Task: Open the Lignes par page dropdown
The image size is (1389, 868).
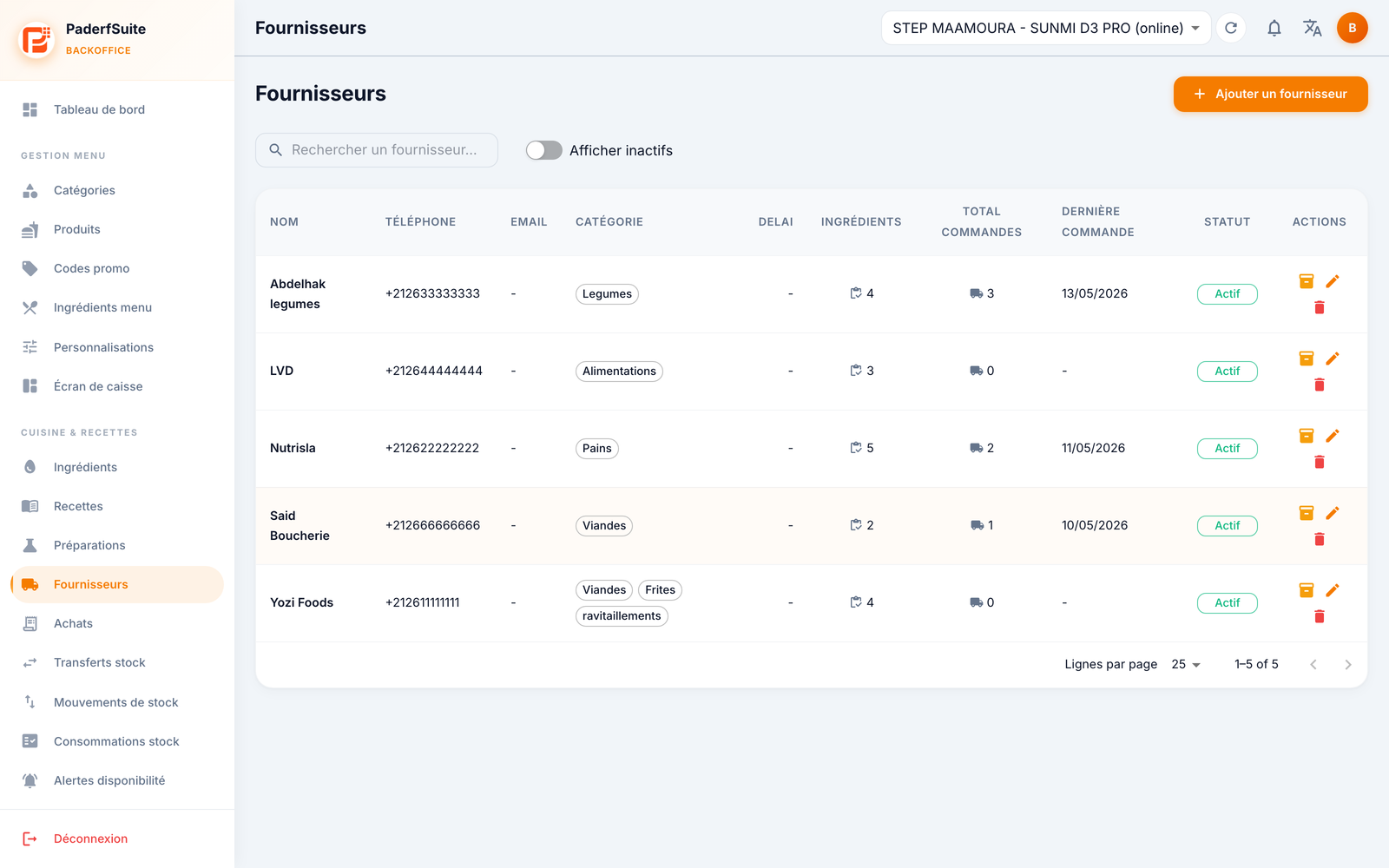Action: click(x=1186, y=664)
